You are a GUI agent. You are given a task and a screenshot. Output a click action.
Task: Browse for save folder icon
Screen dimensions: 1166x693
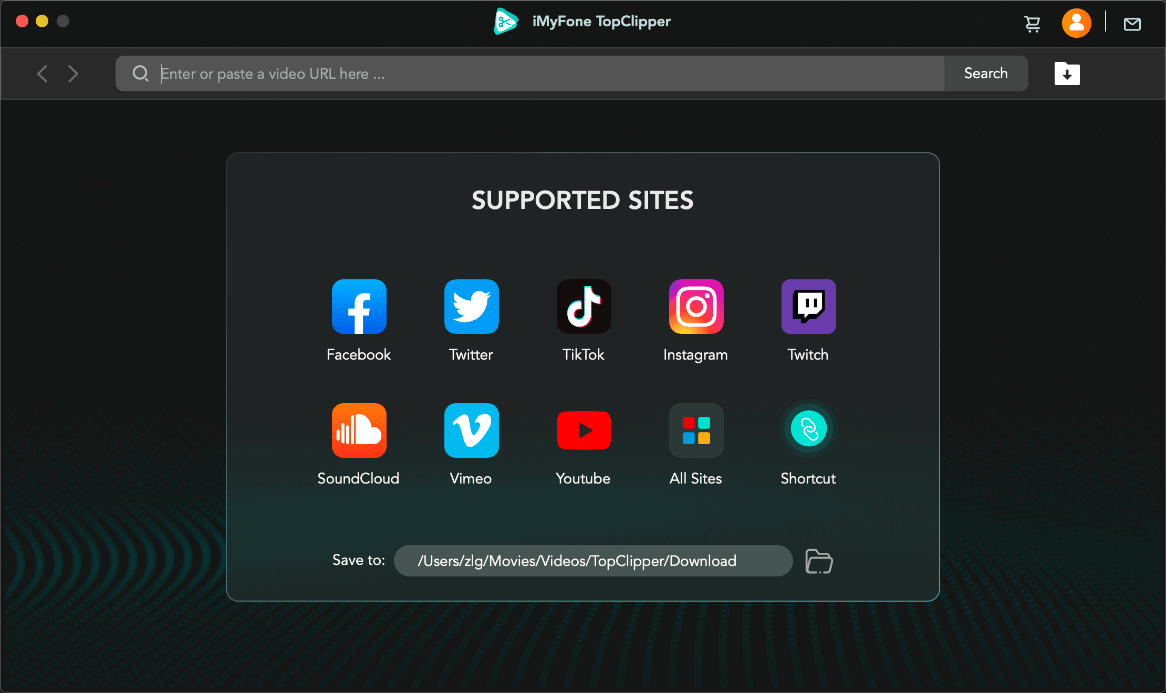click(819, 561)
